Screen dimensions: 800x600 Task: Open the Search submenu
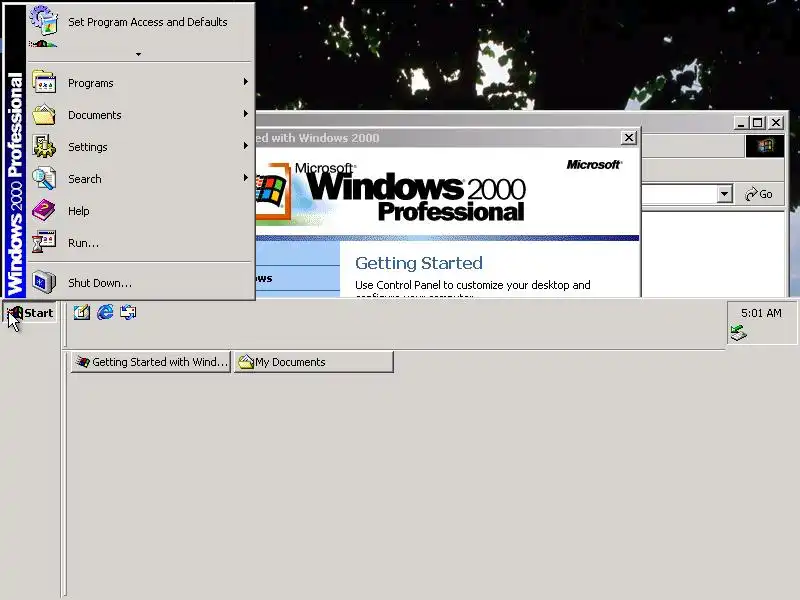[140, 179]
